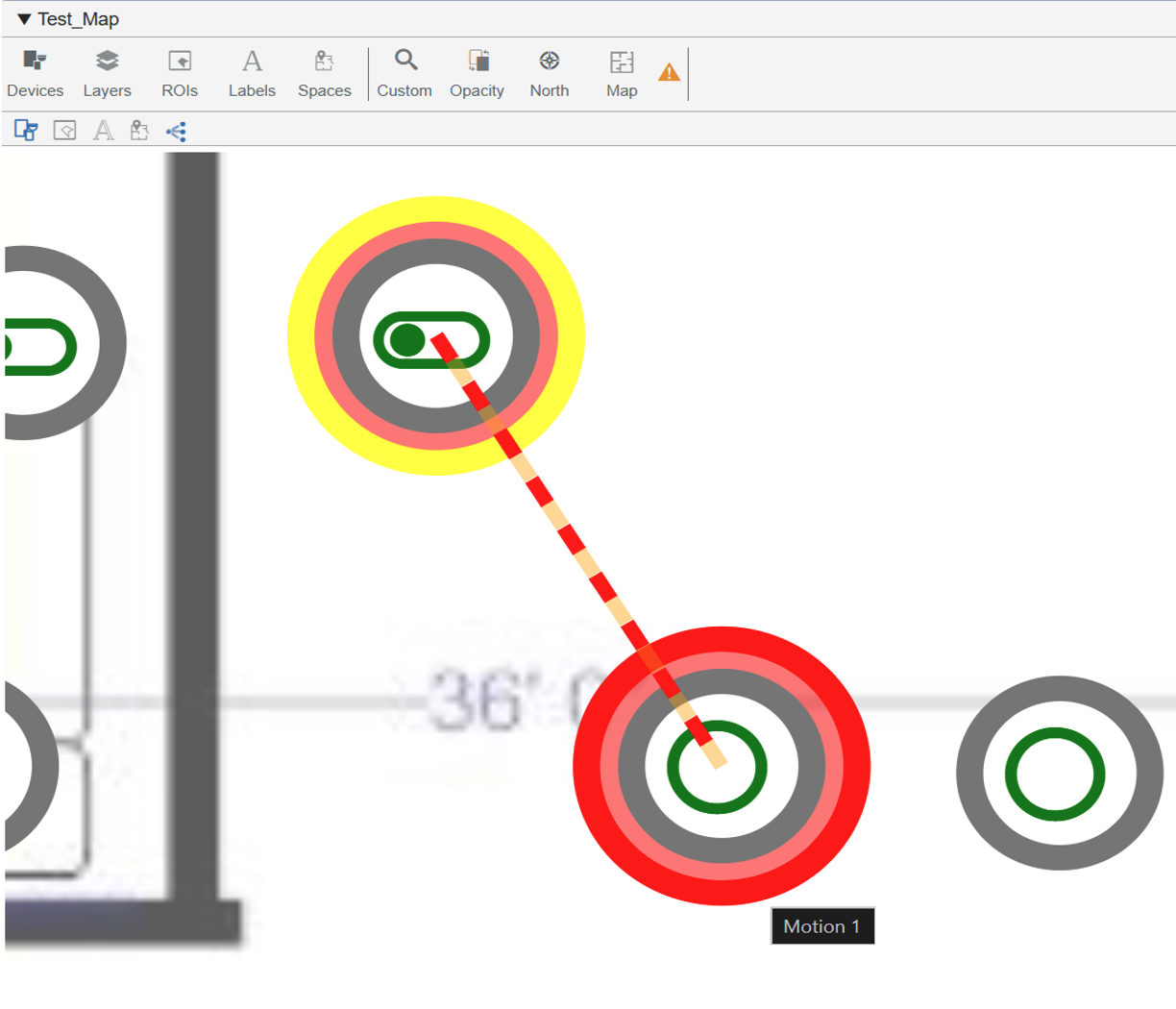Set the North orientation
Image resolution: width=1176 pixels, height=1009 pixels.
tap(549, 74)
